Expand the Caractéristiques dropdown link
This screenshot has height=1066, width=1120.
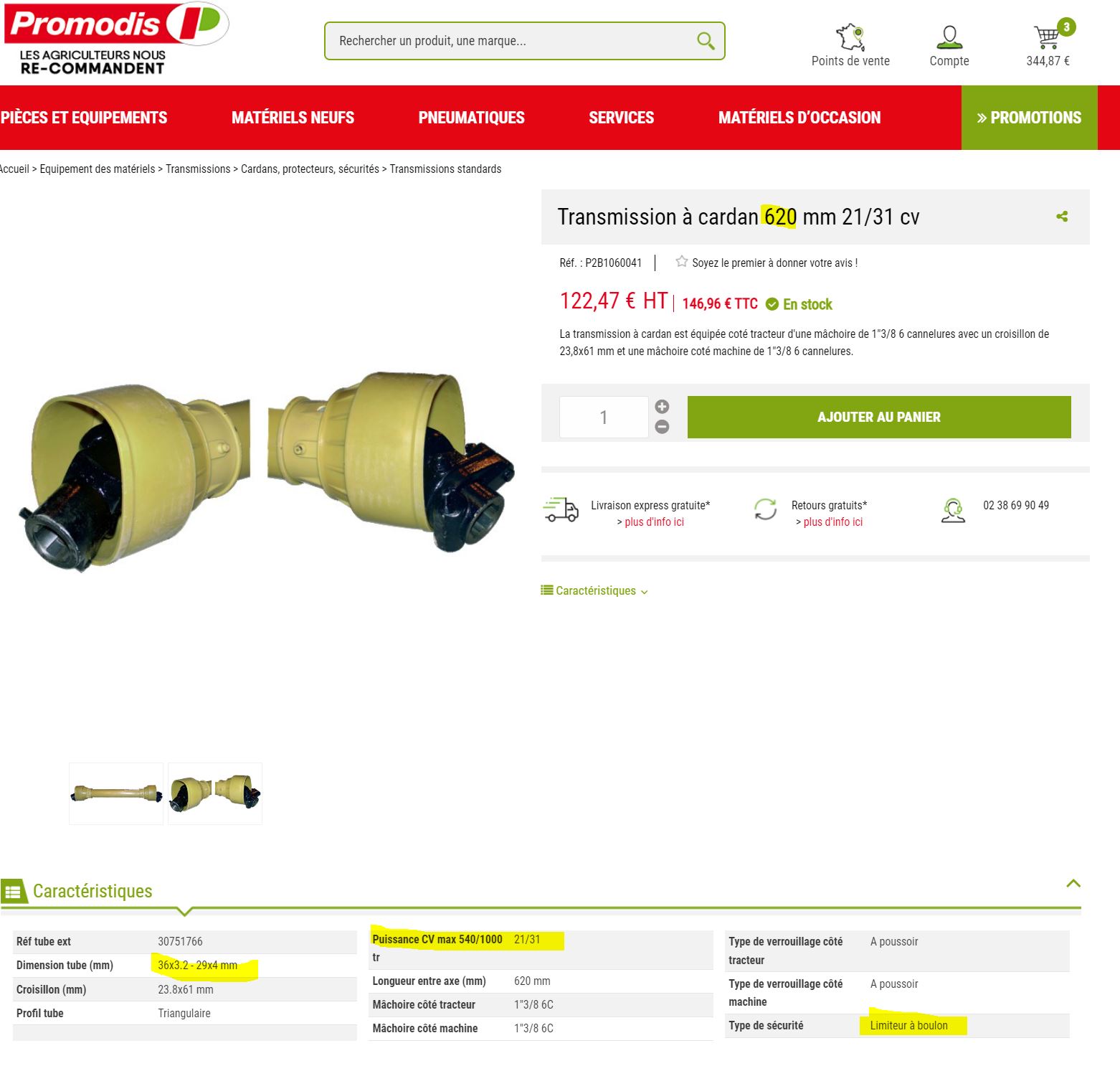[594, 590]
